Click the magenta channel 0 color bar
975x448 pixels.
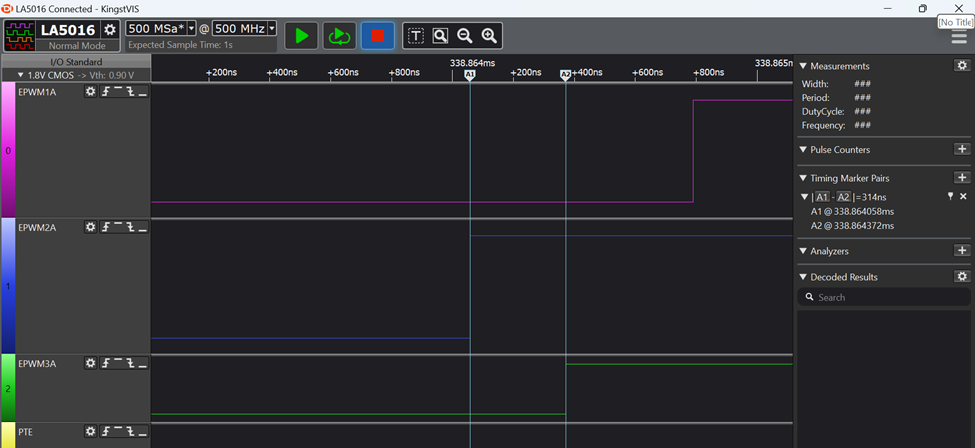click(x=7, y=150)
